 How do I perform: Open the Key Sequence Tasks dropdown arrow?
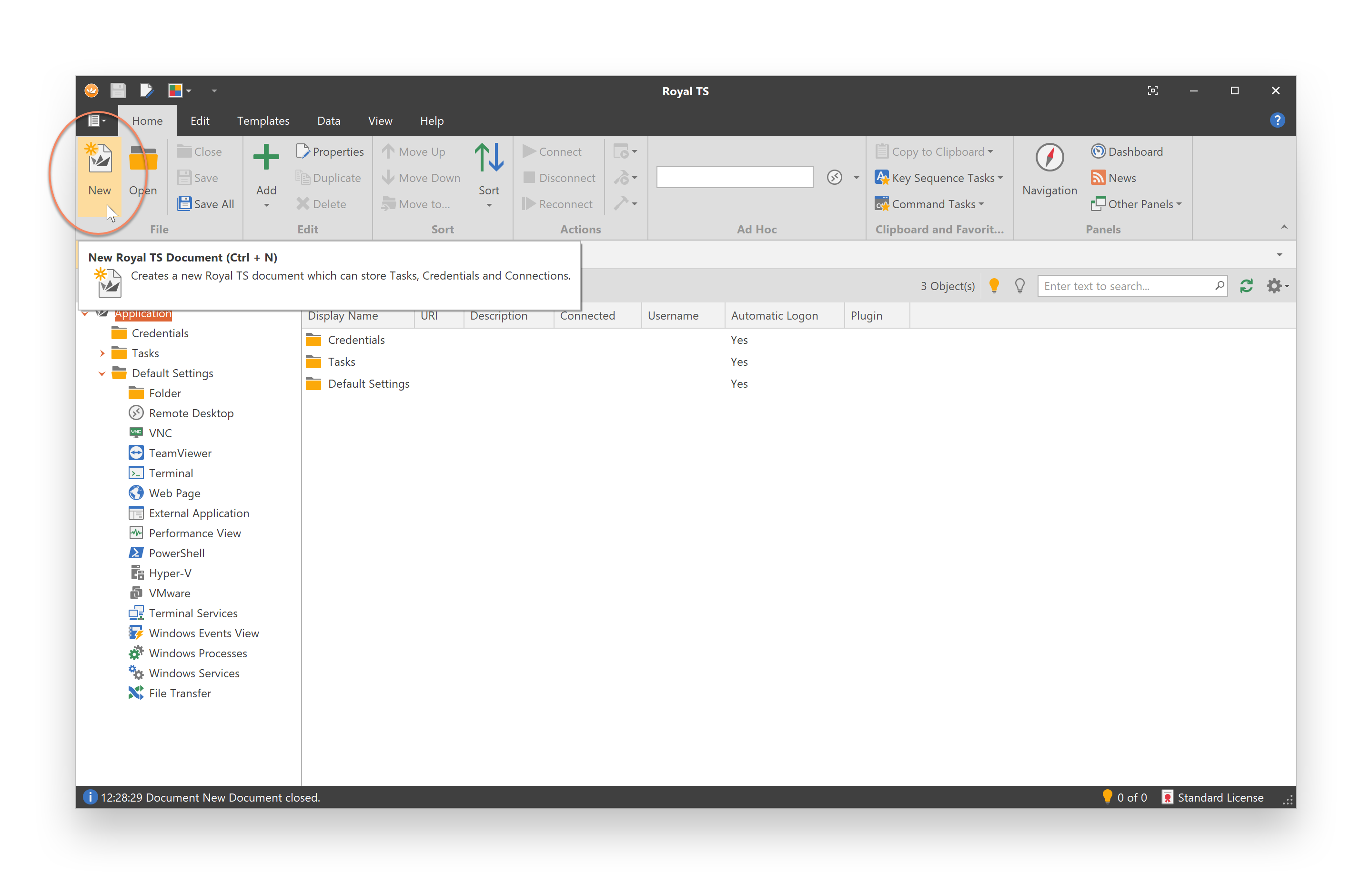(1000, 178)
